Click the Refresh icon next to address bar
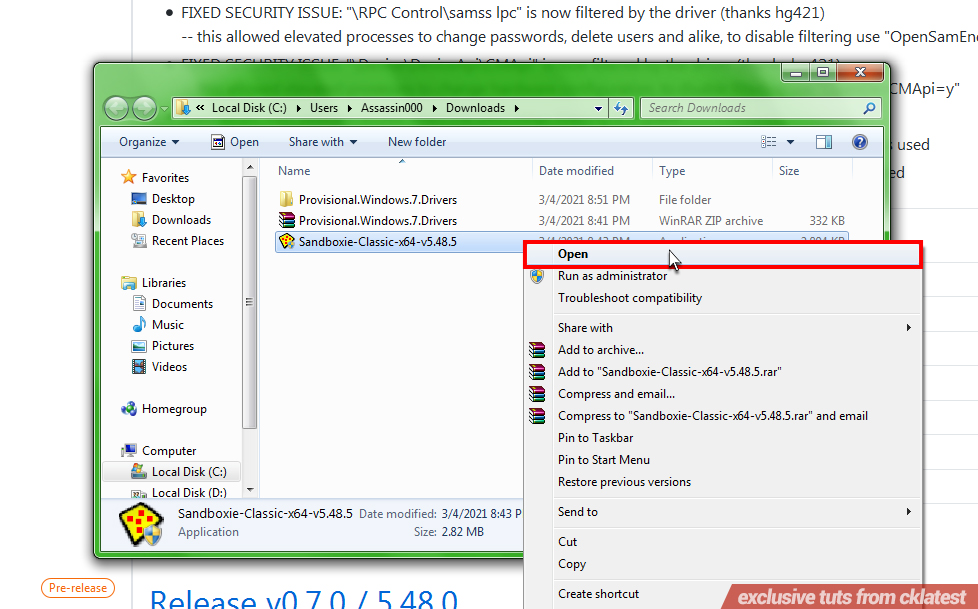The width and height of the screenshot is (978, 609). pos(621,107)
